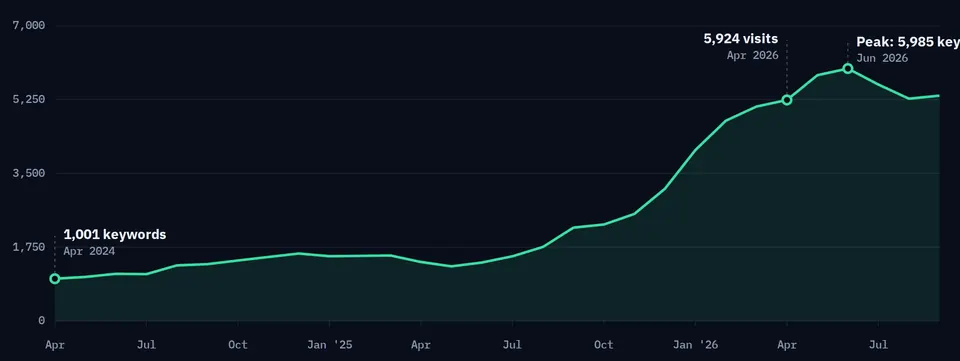960x361 pixels.
Task: Click the Oct label preceding Jan '26
Action: 604,345
